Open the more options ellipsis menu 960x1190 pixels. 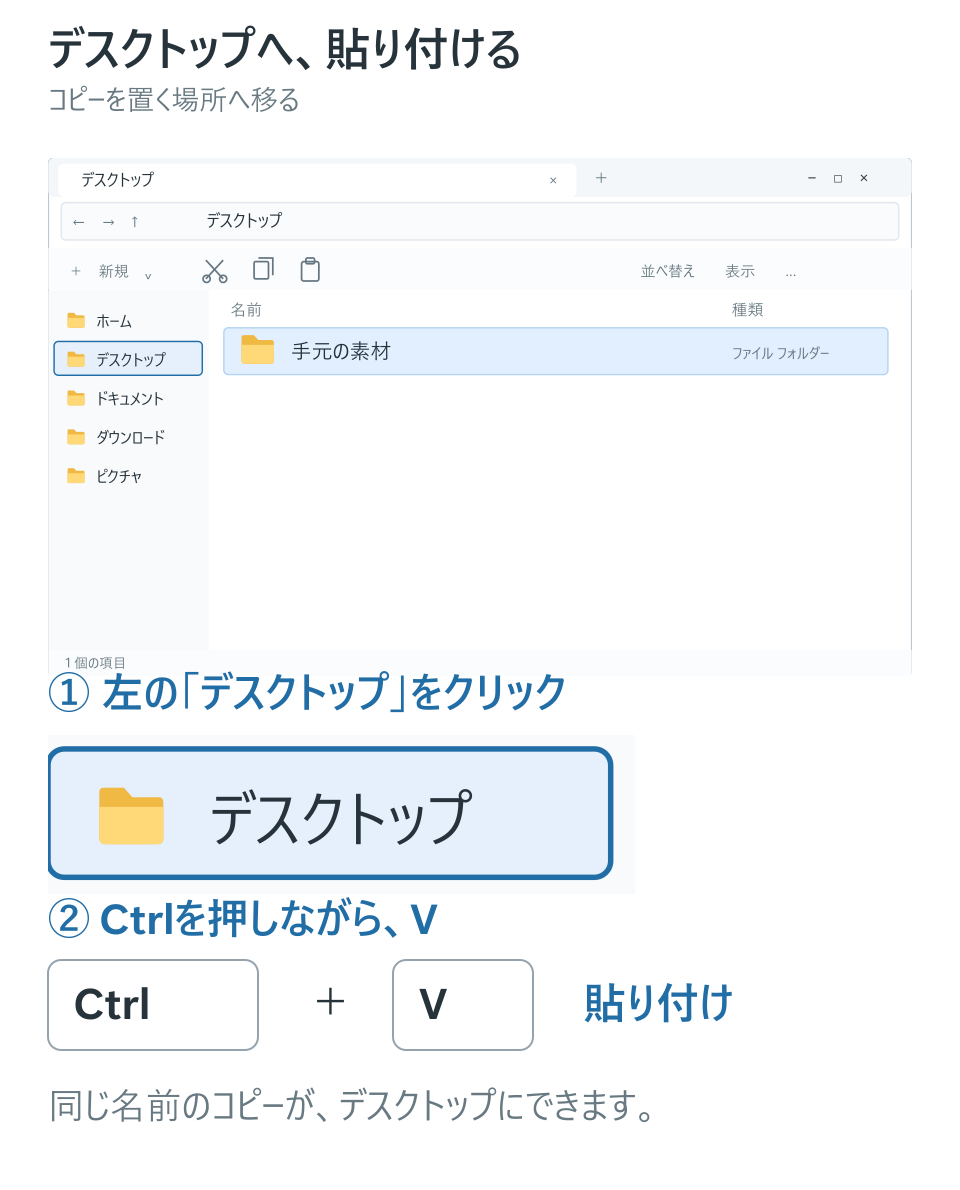(x=791, y=273)
